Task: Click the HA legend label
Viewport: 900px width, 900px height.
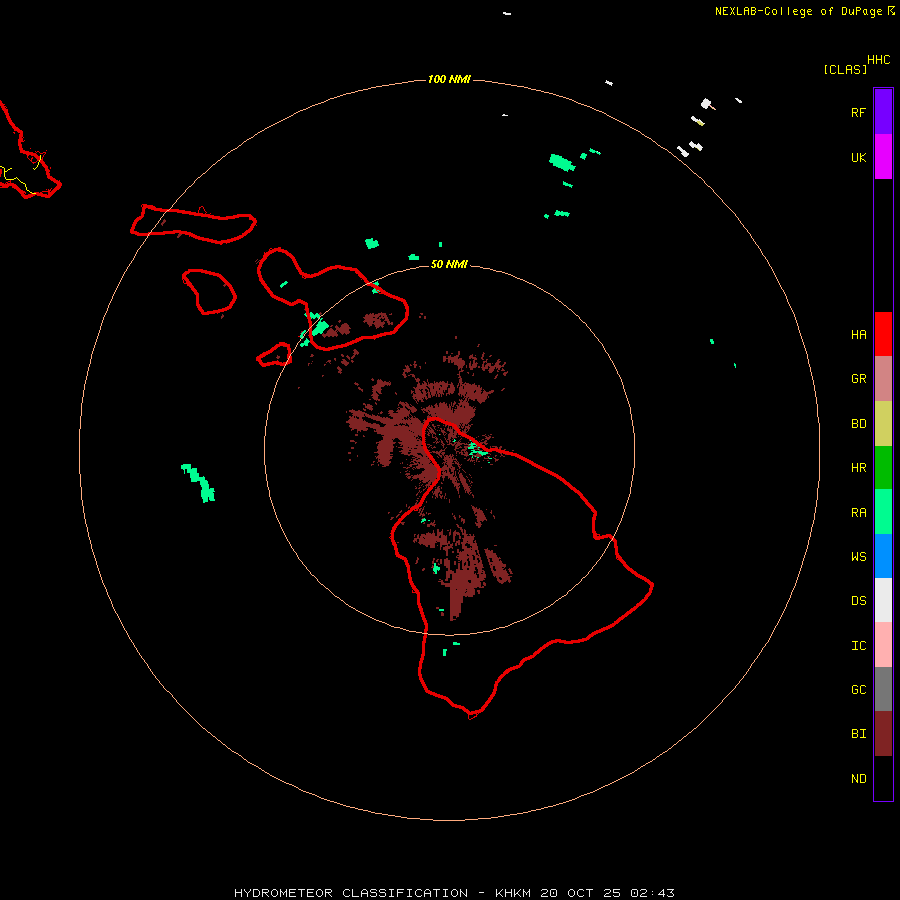Action: (858, 335)
